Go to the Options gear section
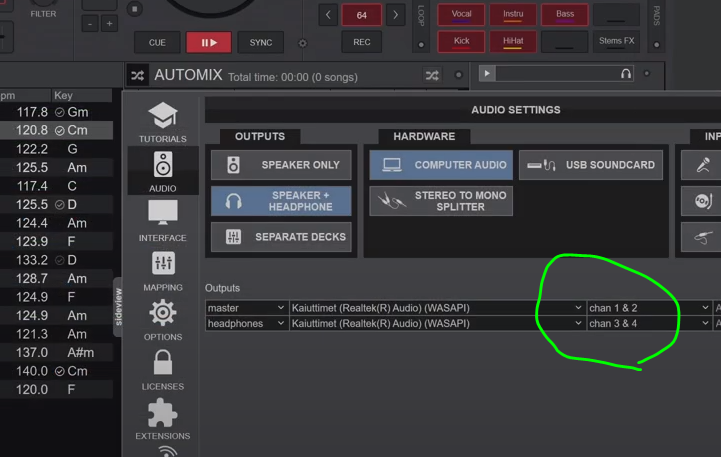Screen dimensions: 721x457 point(162,320)
